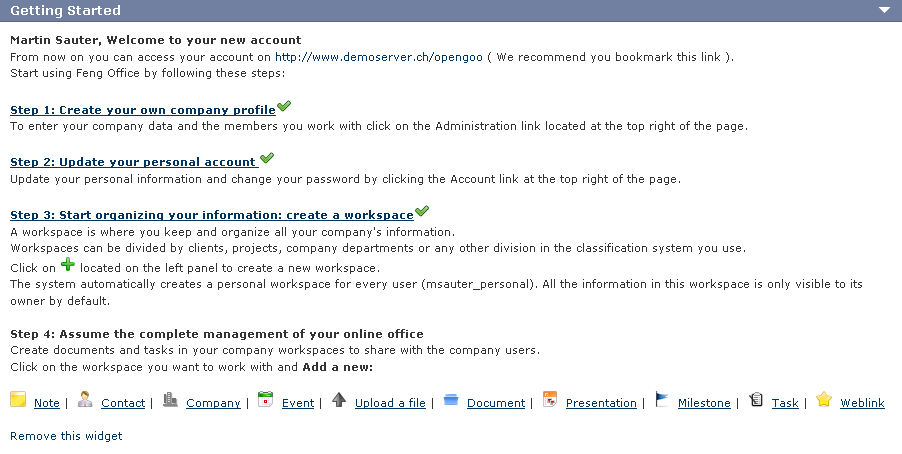Click the Company building icon
Screen dimensions: 902x454
tap(170, 399)
